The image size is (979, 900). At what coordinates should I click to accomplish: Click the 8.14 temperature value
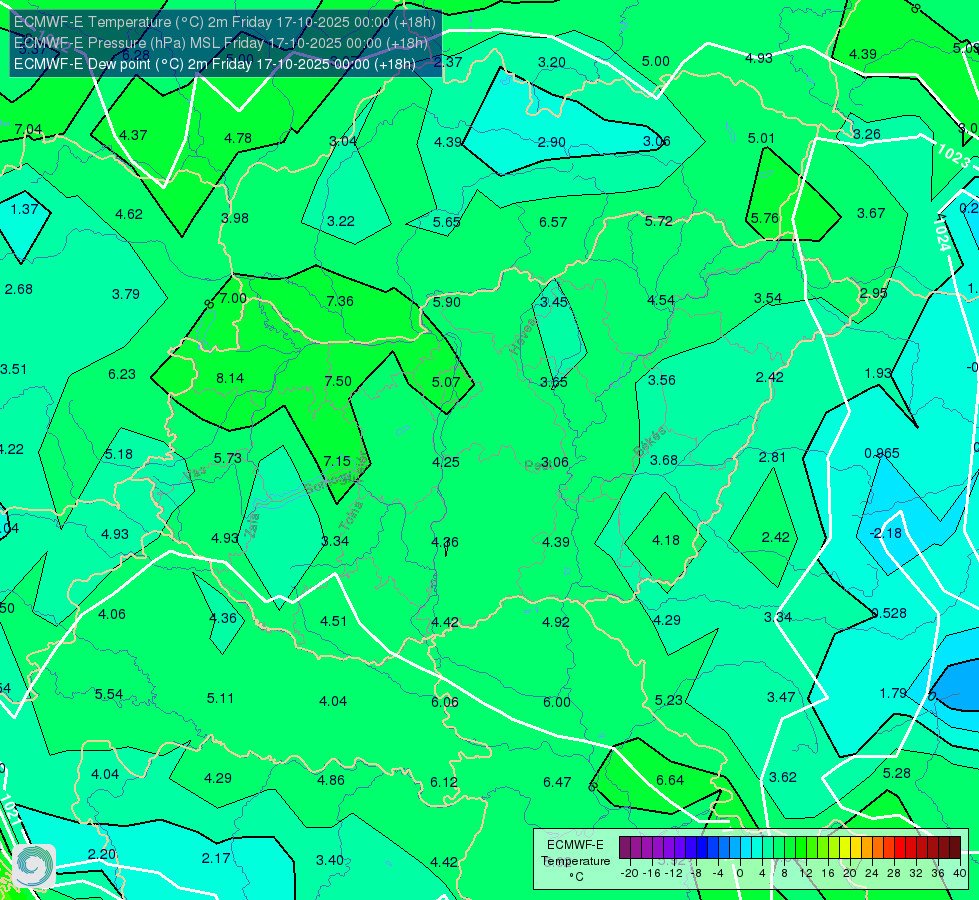230,378
